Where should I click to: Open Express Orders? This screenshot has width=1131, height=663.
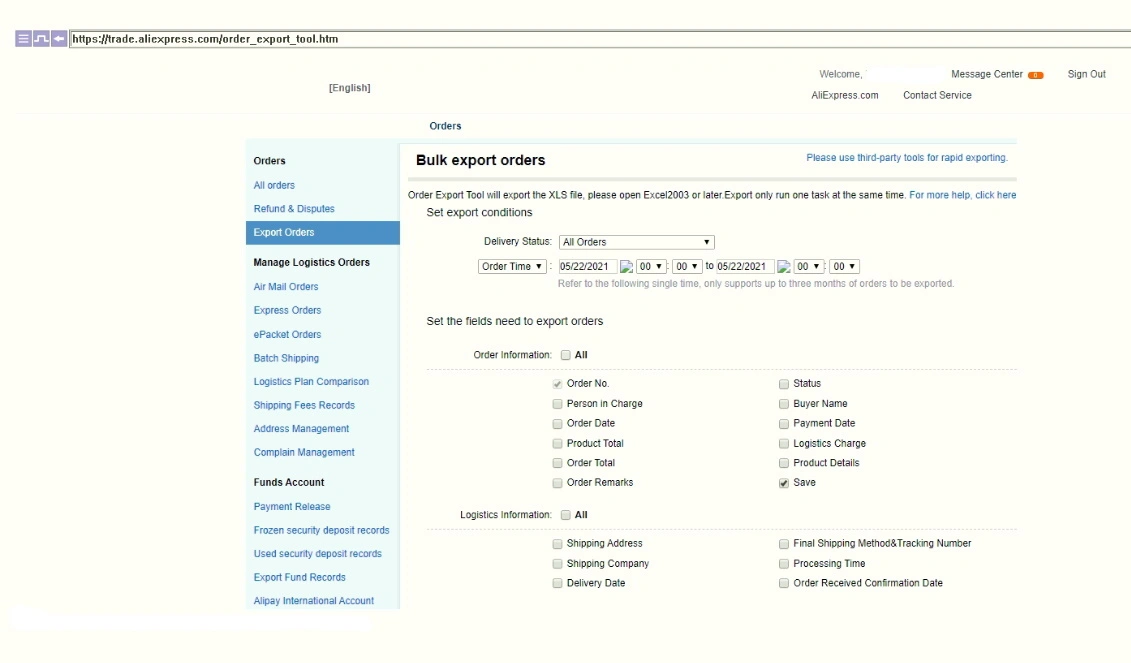287,311
